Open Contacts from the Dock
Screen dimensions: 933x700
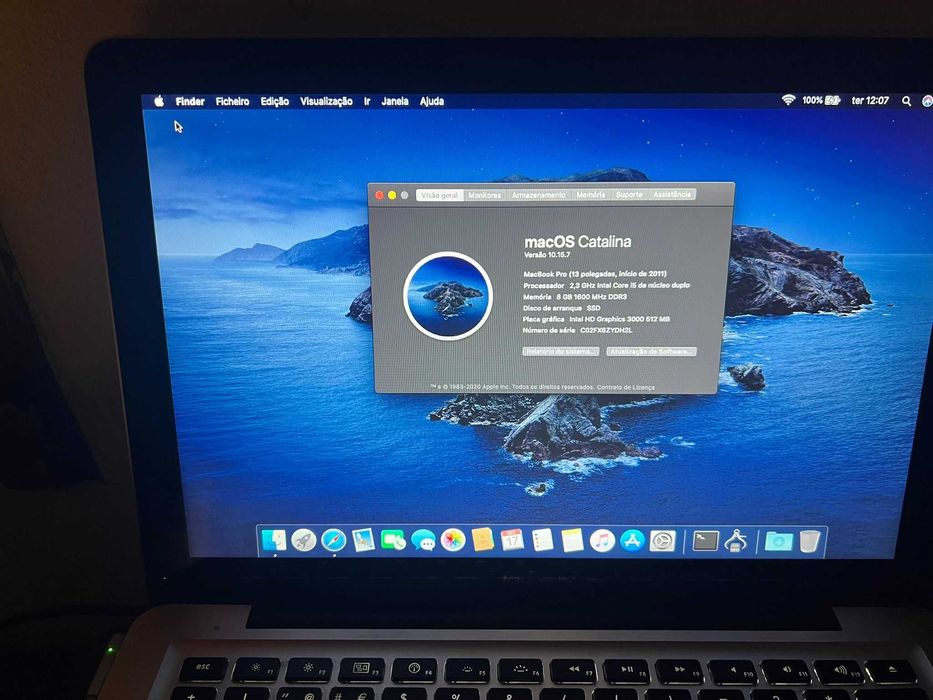point(483,540)
